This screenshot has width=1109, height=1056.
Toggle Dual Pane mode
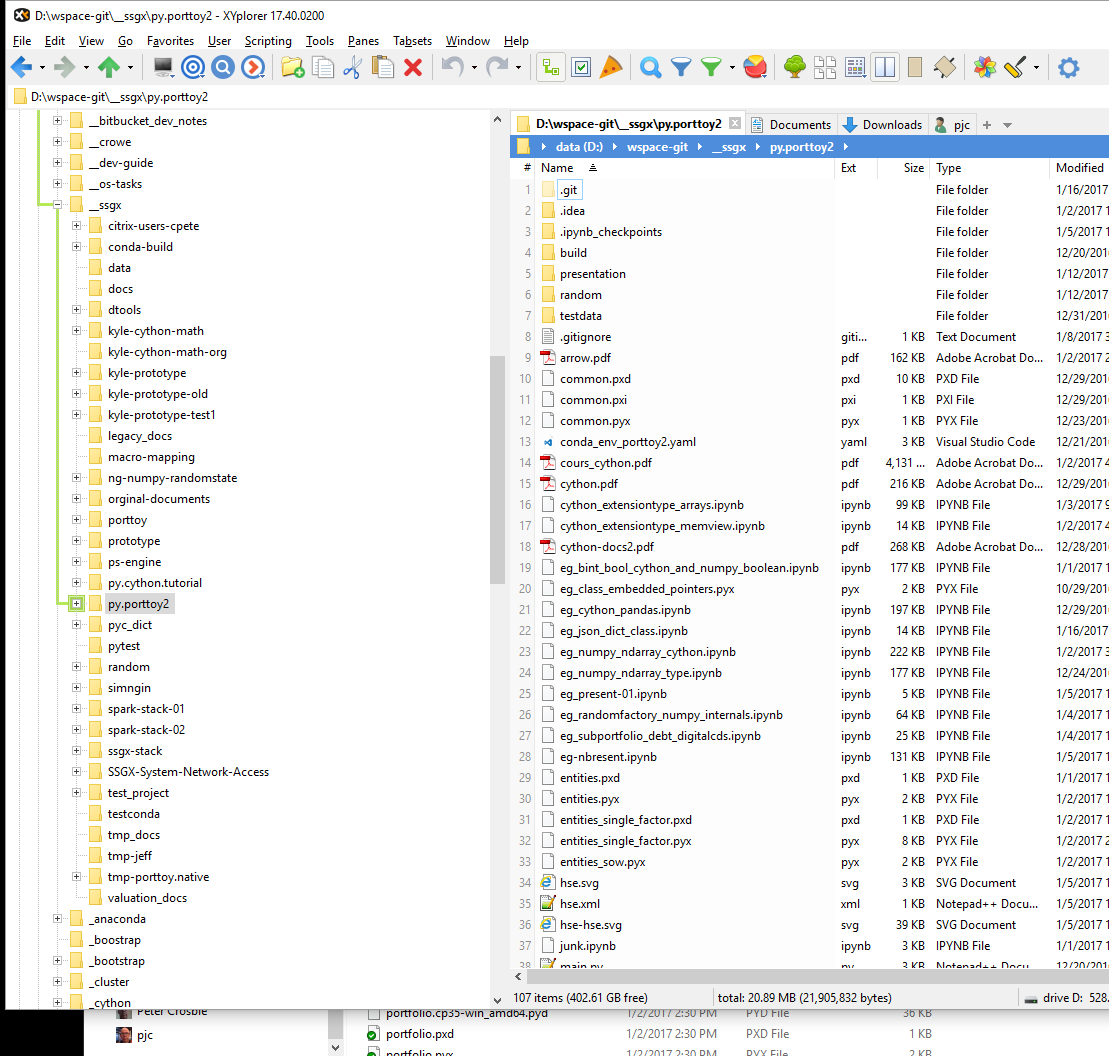click(x=884, y=68)
